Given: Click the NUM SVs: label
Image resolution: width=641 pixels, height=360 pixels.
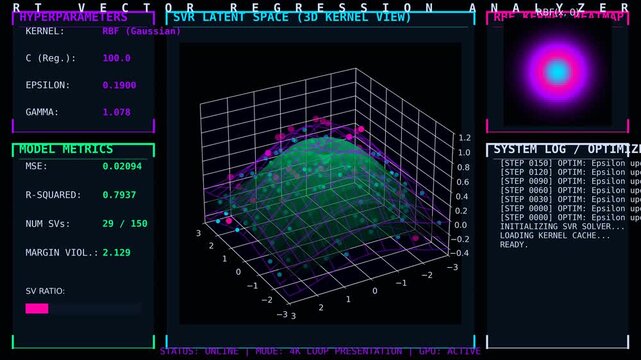Looking at the screenshot, I should coord(47,224).
